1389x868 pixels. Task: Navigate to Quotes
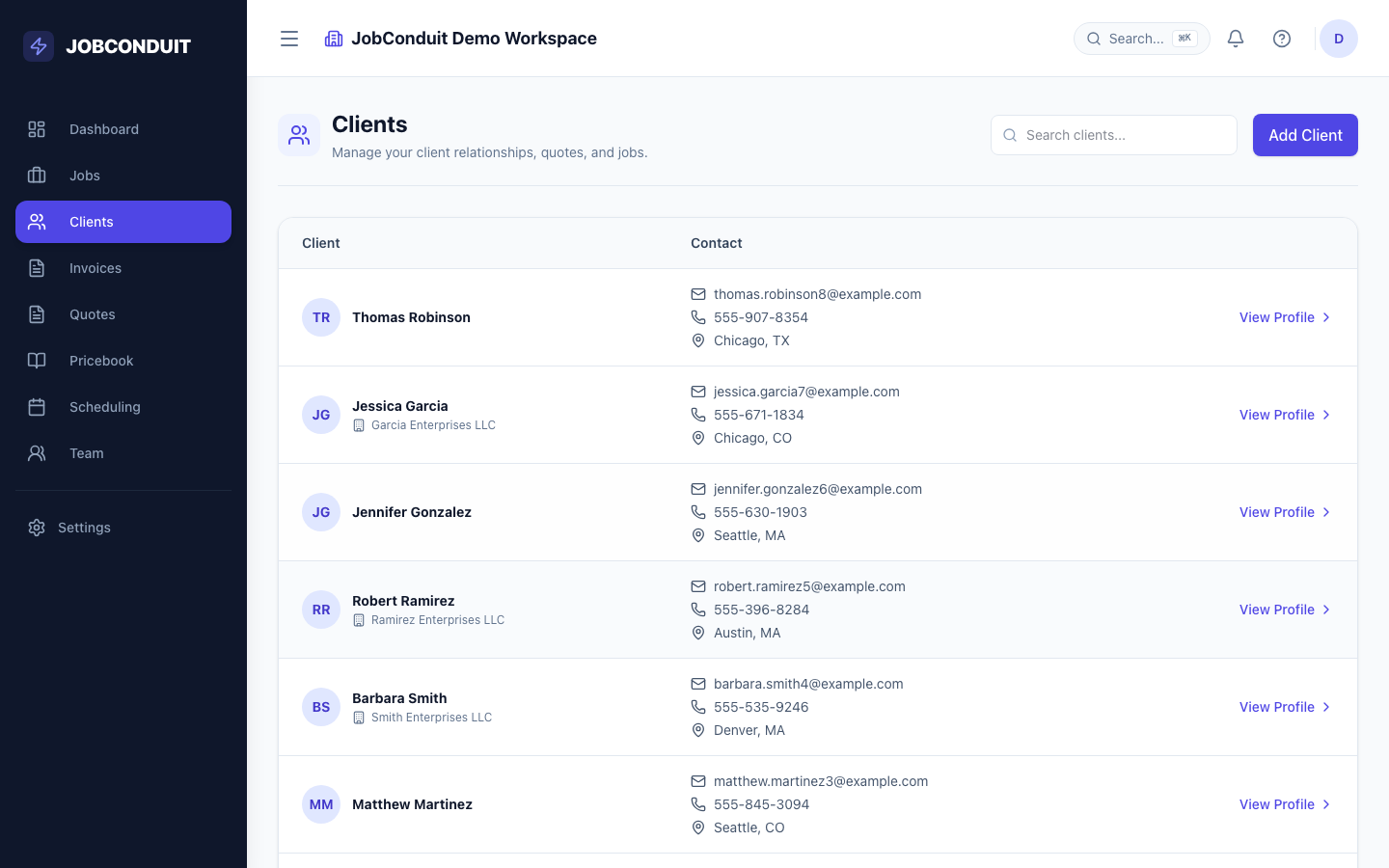123,314
